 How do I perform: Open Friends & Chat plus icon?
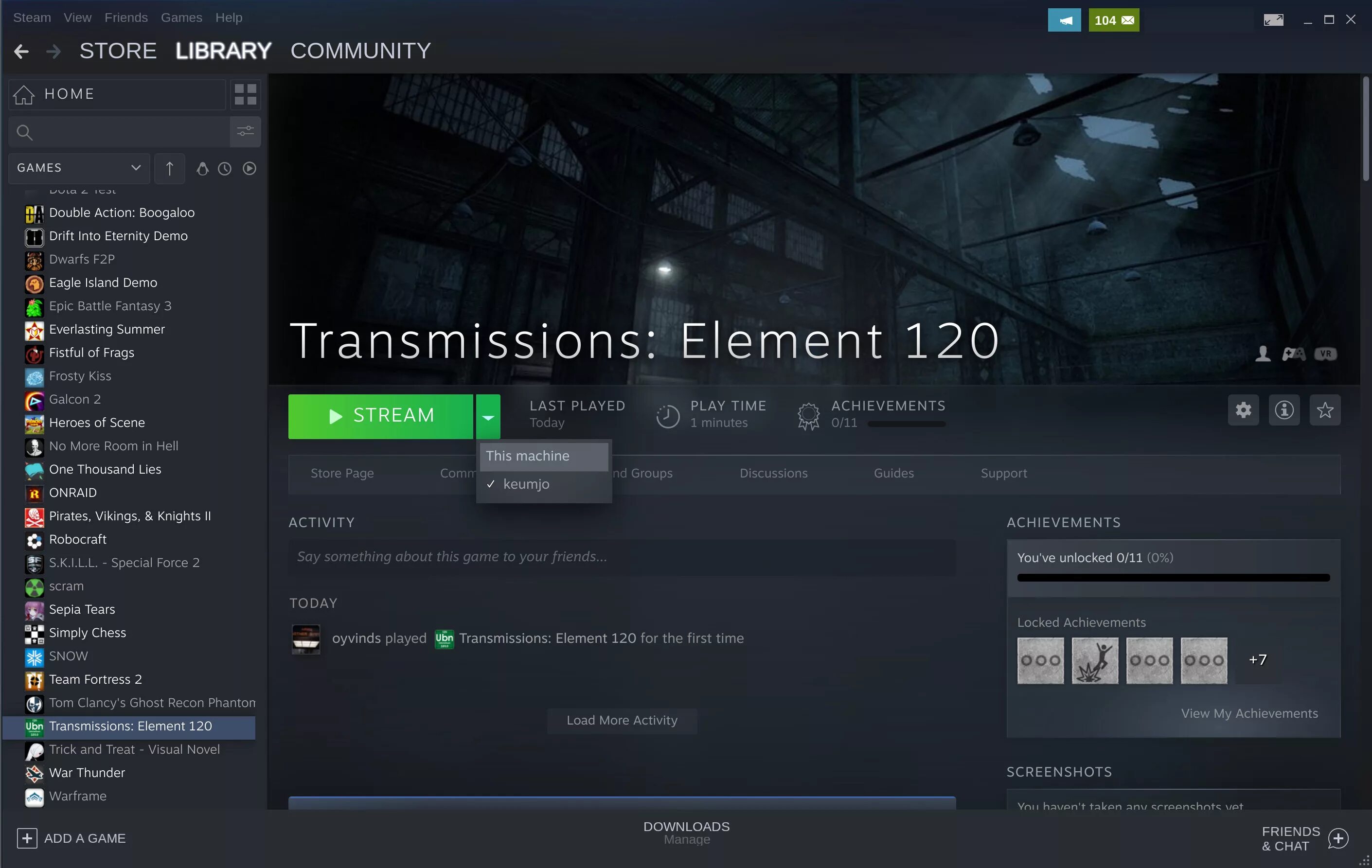coord(1338,838)
